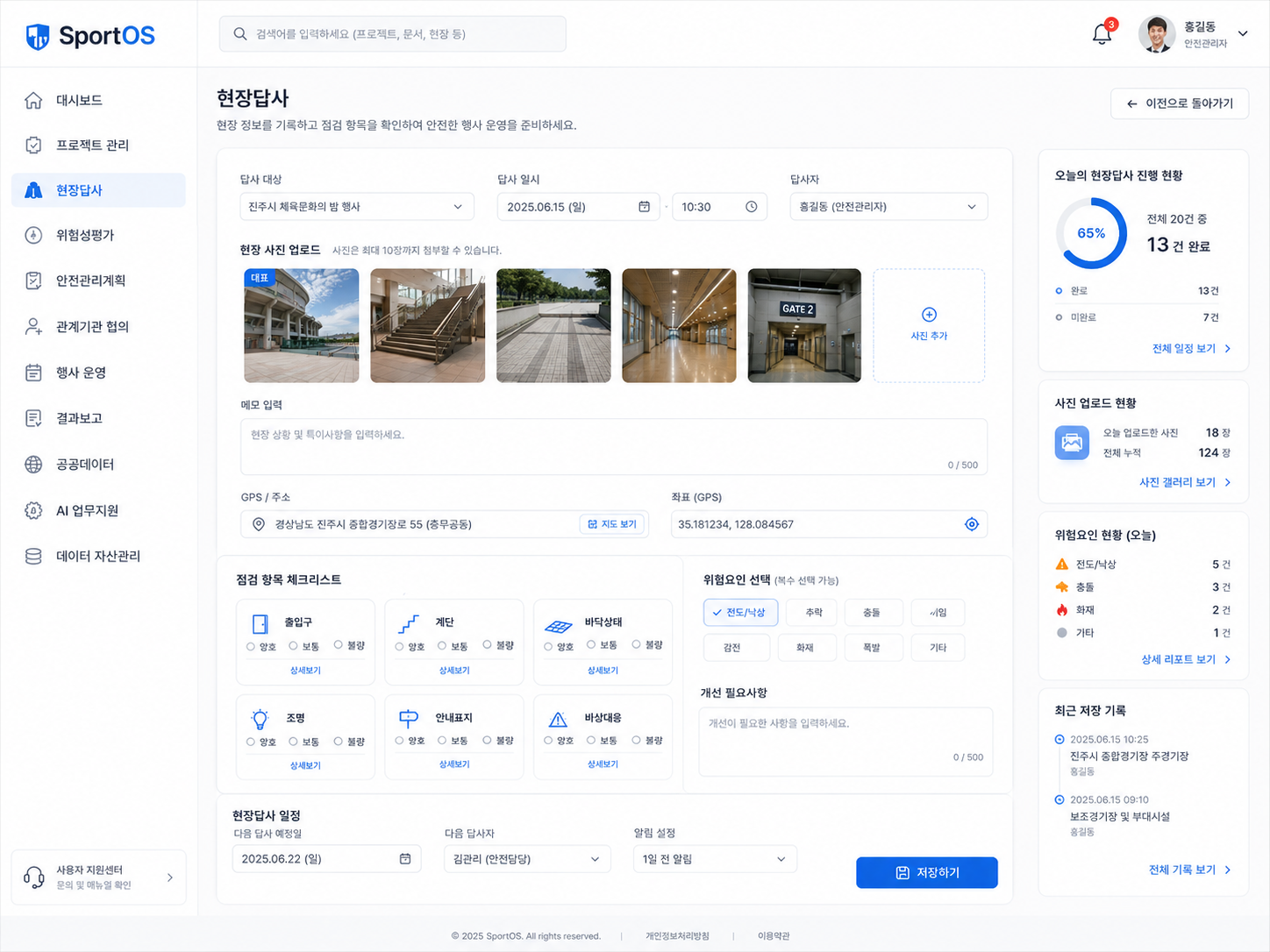Select 불량 for 비상대응
The width and height of the screenshot is (1270, 952).
636,741
